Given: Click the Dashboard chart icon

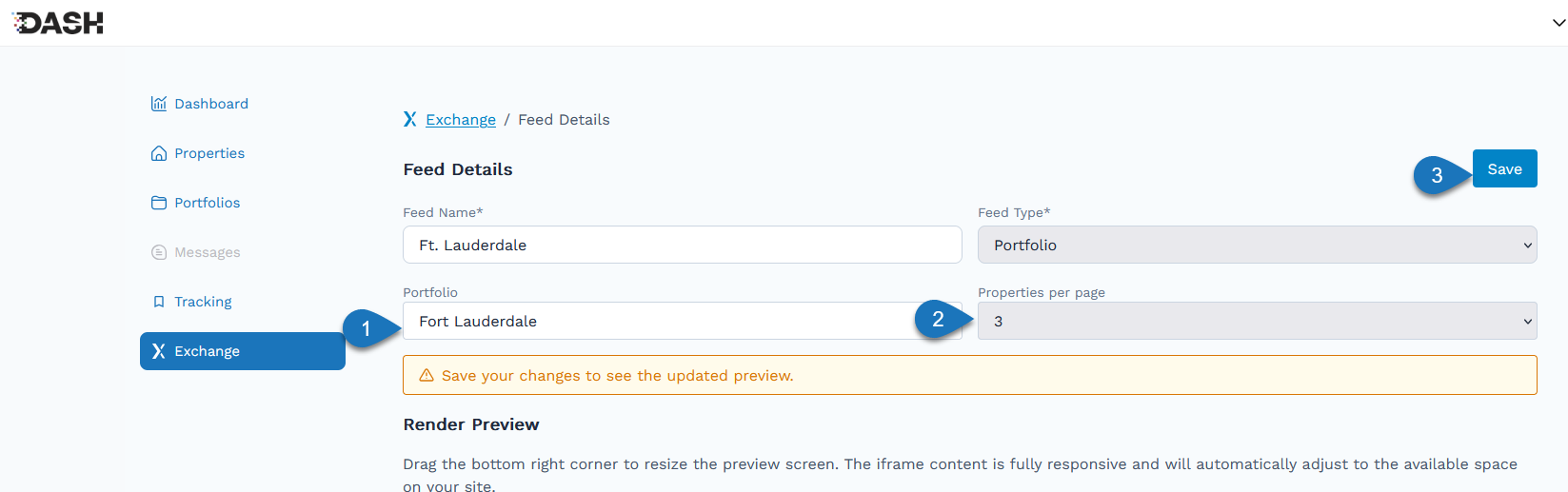Looking at the screenshot, I should coord(159,104).
